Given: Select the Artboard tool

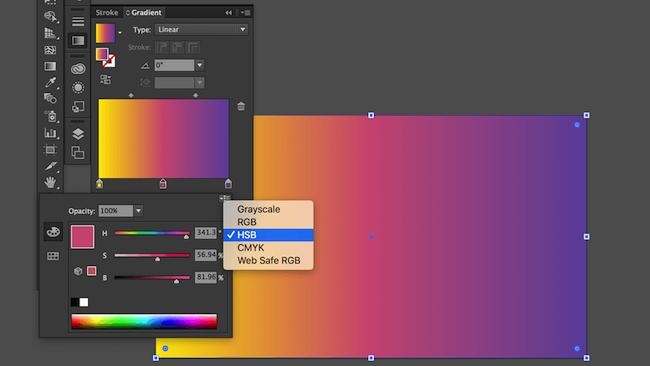Looking at the screenshot, I should (x=51, y=149).
